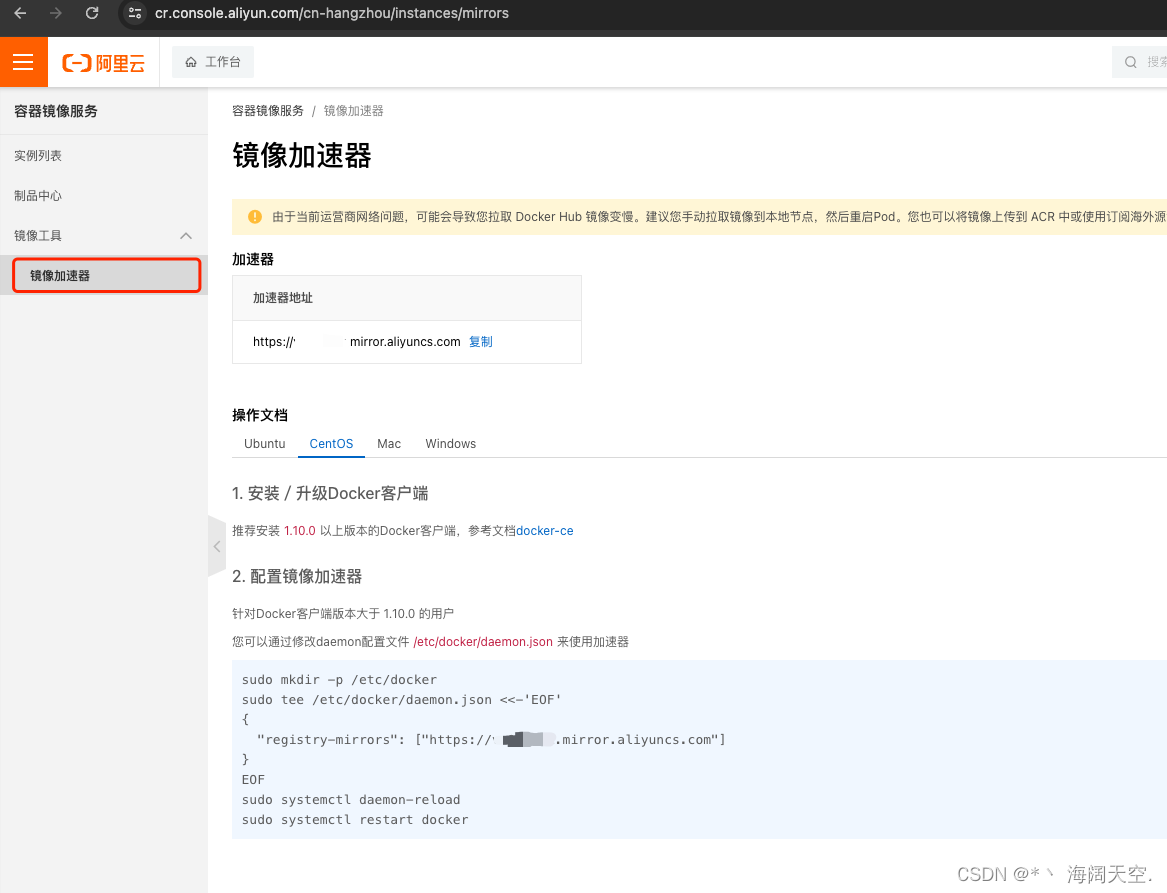Click the 容器镜像服务 sidebar title
Image resolution: width=1167 pixels, height=893 pixels.
pos(56,111)
